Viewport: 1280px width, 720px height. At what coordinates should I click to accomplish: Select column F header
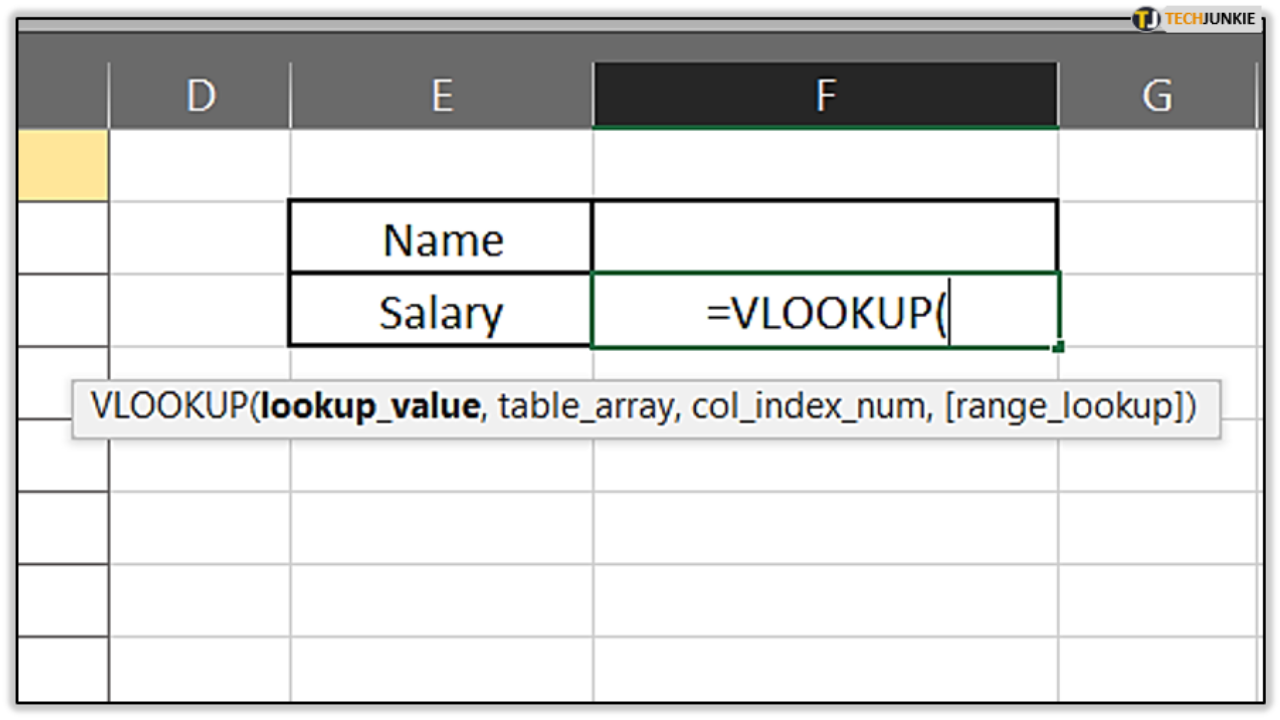click(824, 95)
